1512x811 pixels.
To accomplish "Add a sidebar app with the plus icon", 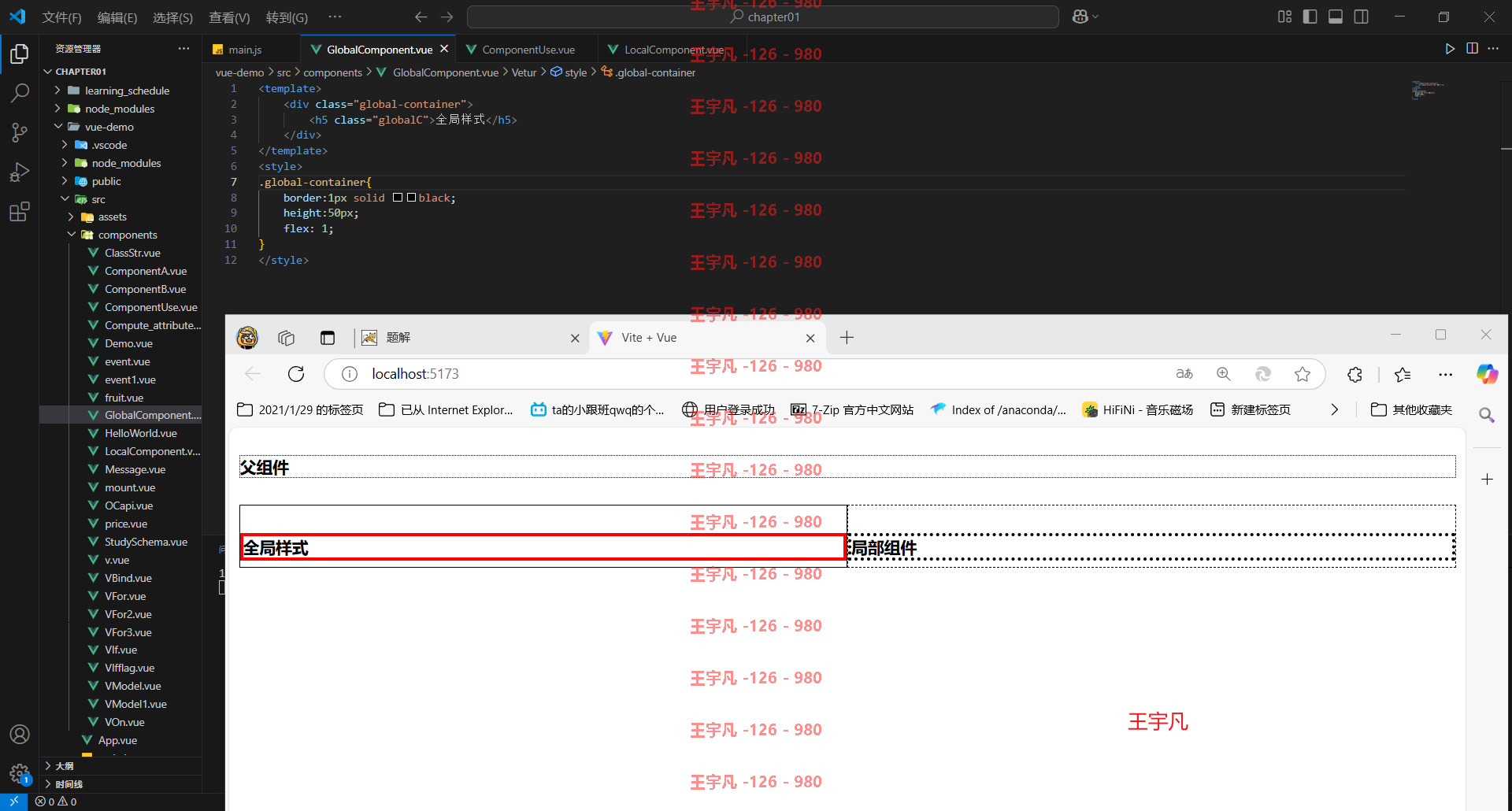I will tap(1487, 479).
